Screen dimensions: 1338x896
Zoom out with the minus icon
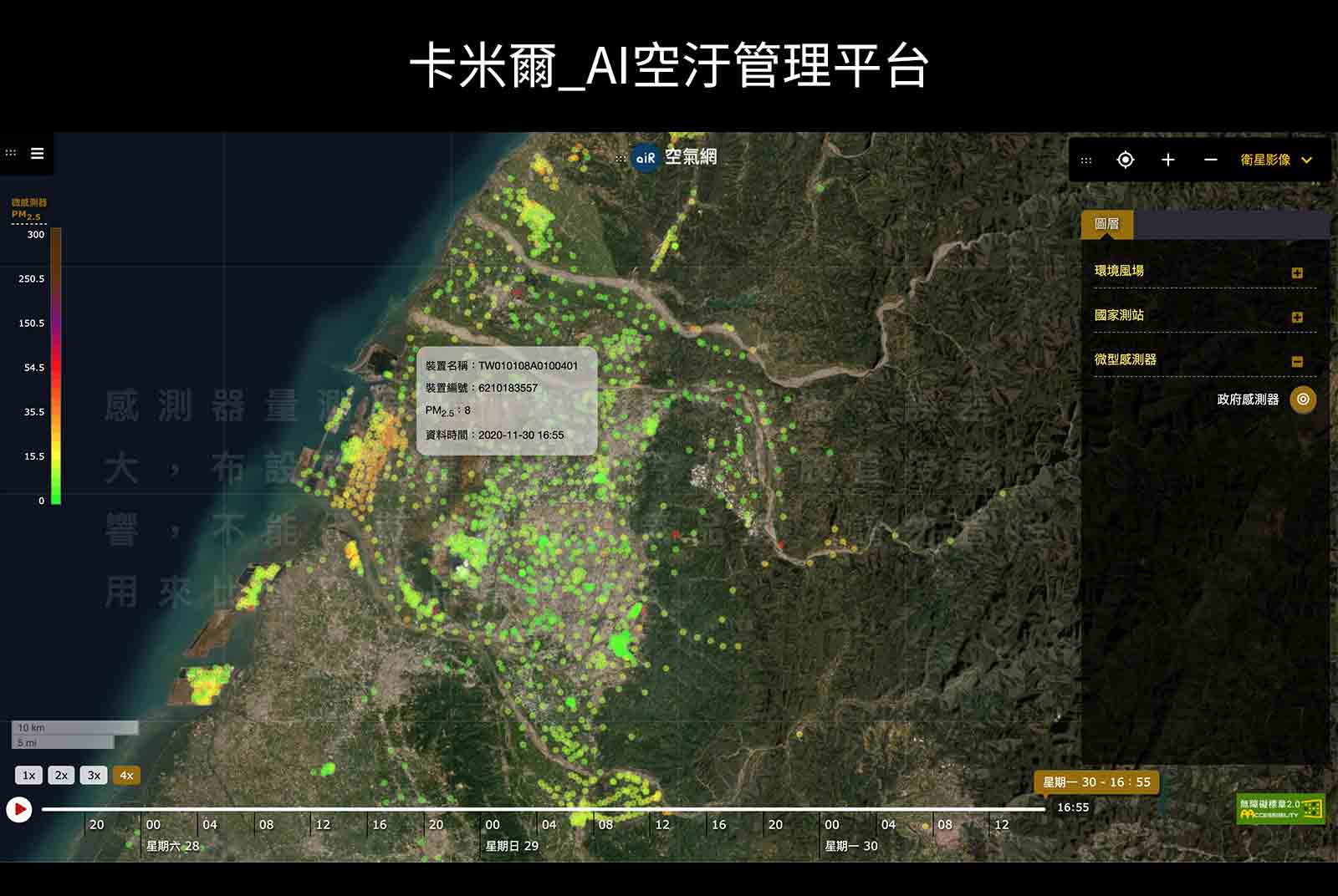click(1210, 160)
